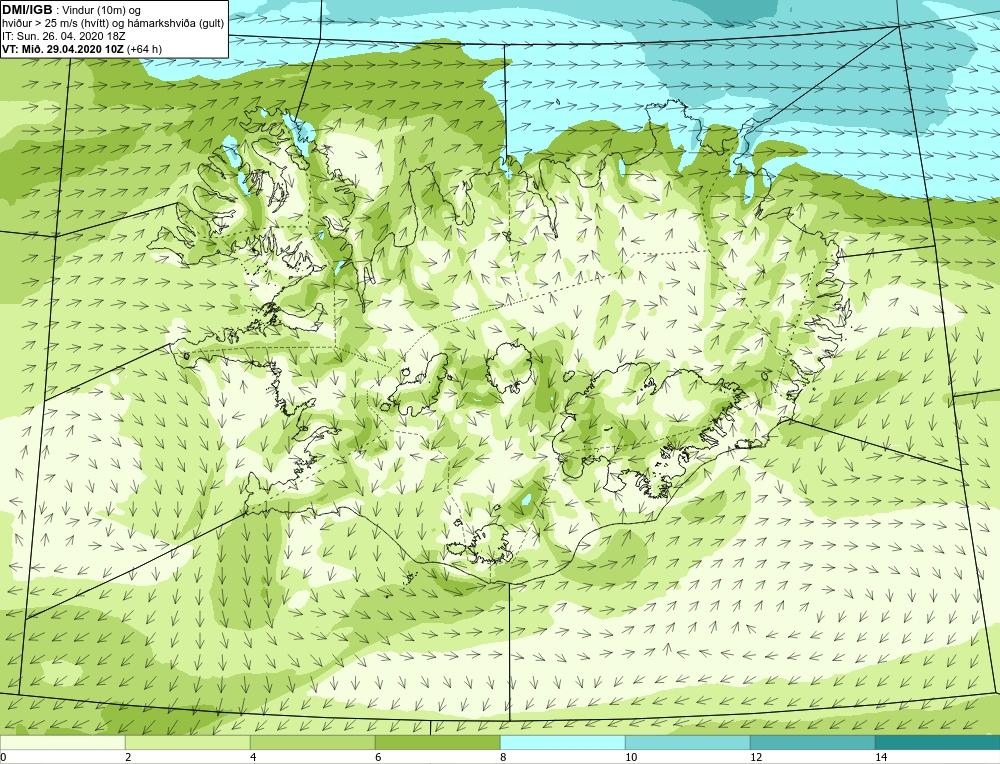Click the legend tick label 14
The image size is (1000, 764).
pyautogui.click(x=881, y=757)
